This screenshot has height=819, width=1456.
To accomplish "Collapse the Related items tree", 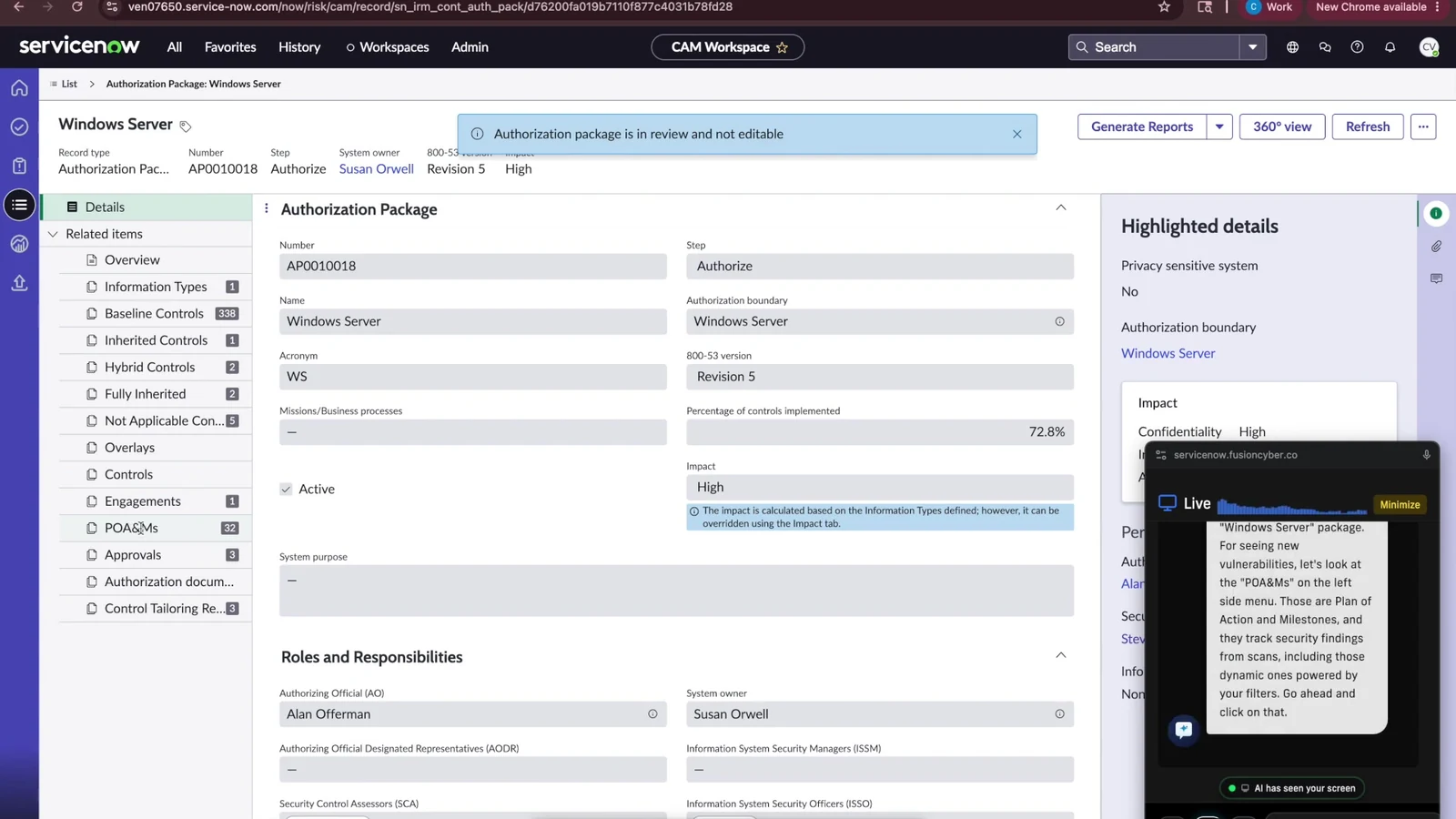I will 53,235.
